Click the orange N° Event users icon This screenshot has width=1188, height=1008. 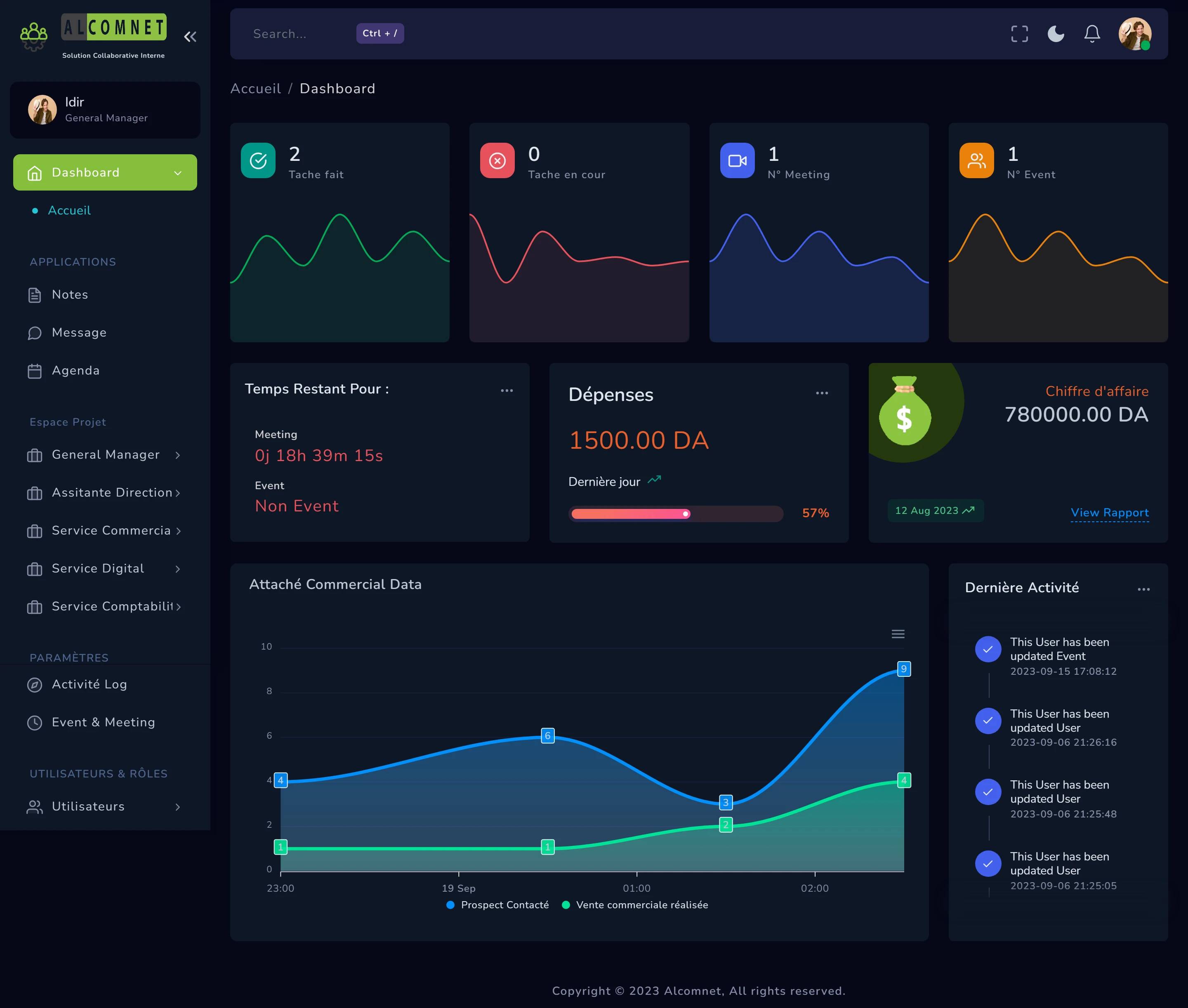[976, 160]
